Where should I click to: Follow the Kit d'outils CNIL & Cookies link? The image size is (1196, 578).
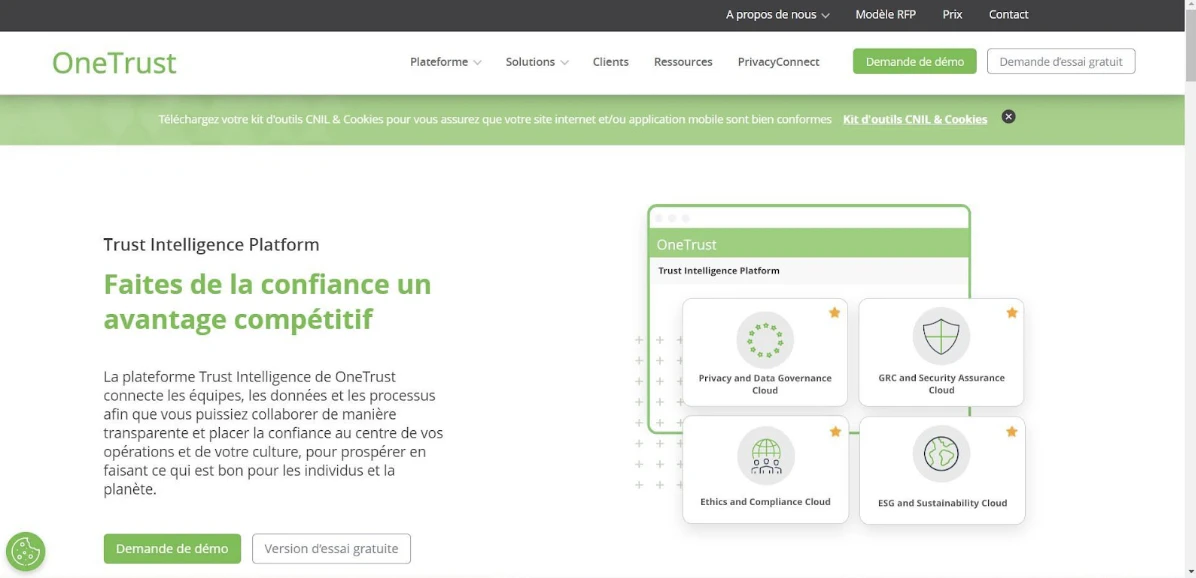click(x=915, y=119)
